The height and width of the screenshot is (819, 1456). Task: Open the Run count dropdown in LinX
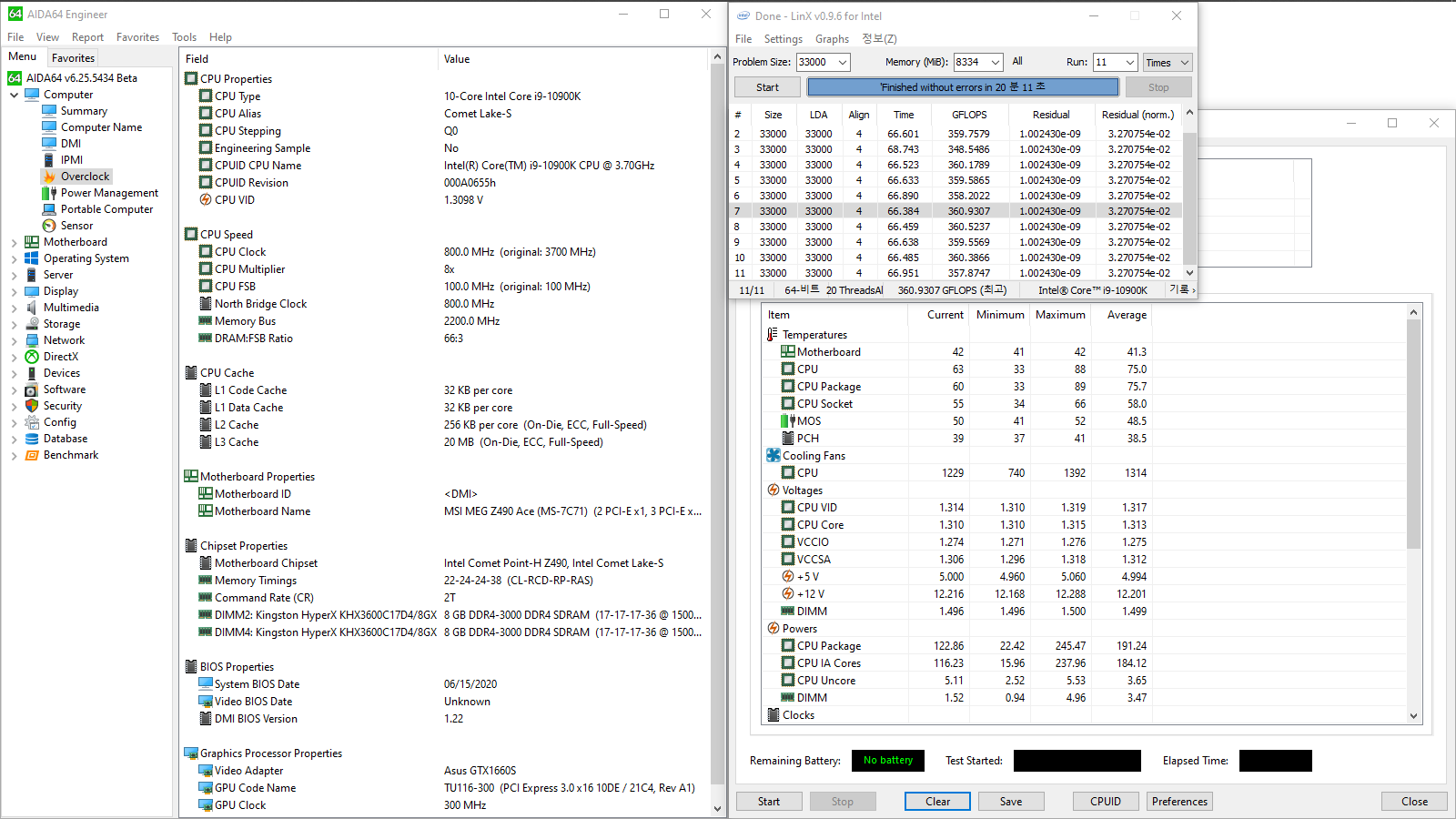(x=1130, y=63)
